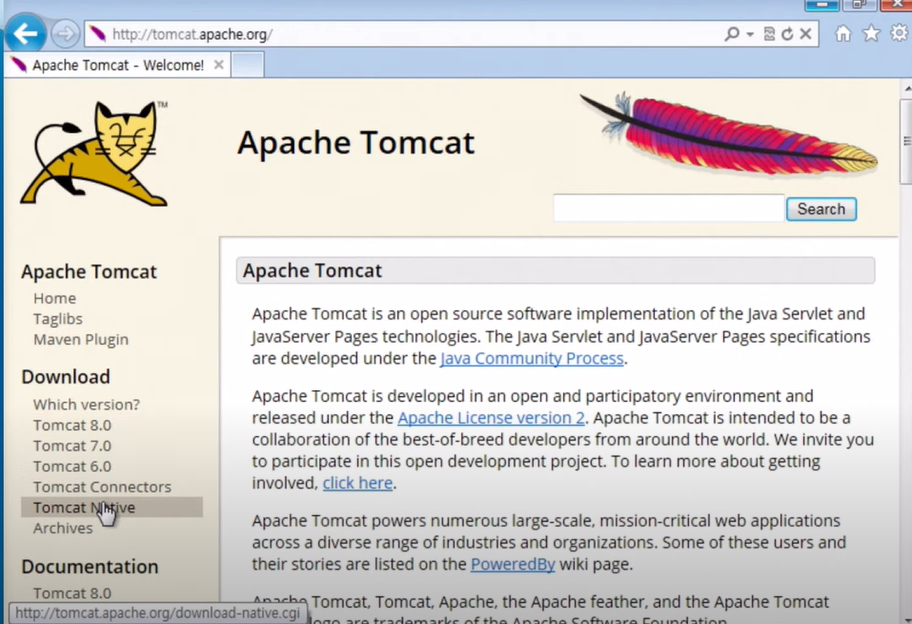Click the browser back arrow button

[26, 33]
